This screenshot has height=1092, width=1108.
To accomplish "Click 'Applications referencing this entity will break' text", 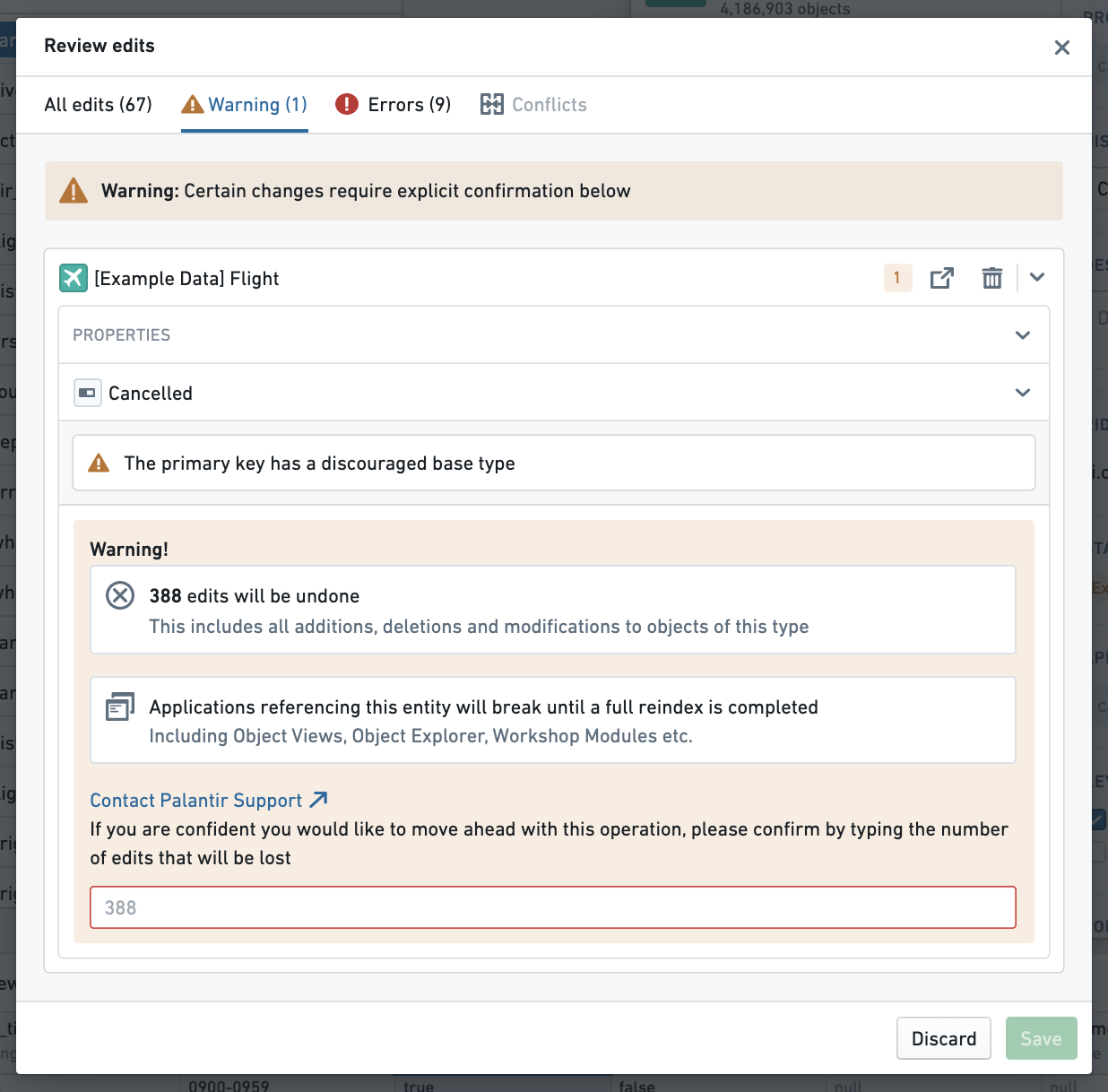I will (x=484, y=707).
